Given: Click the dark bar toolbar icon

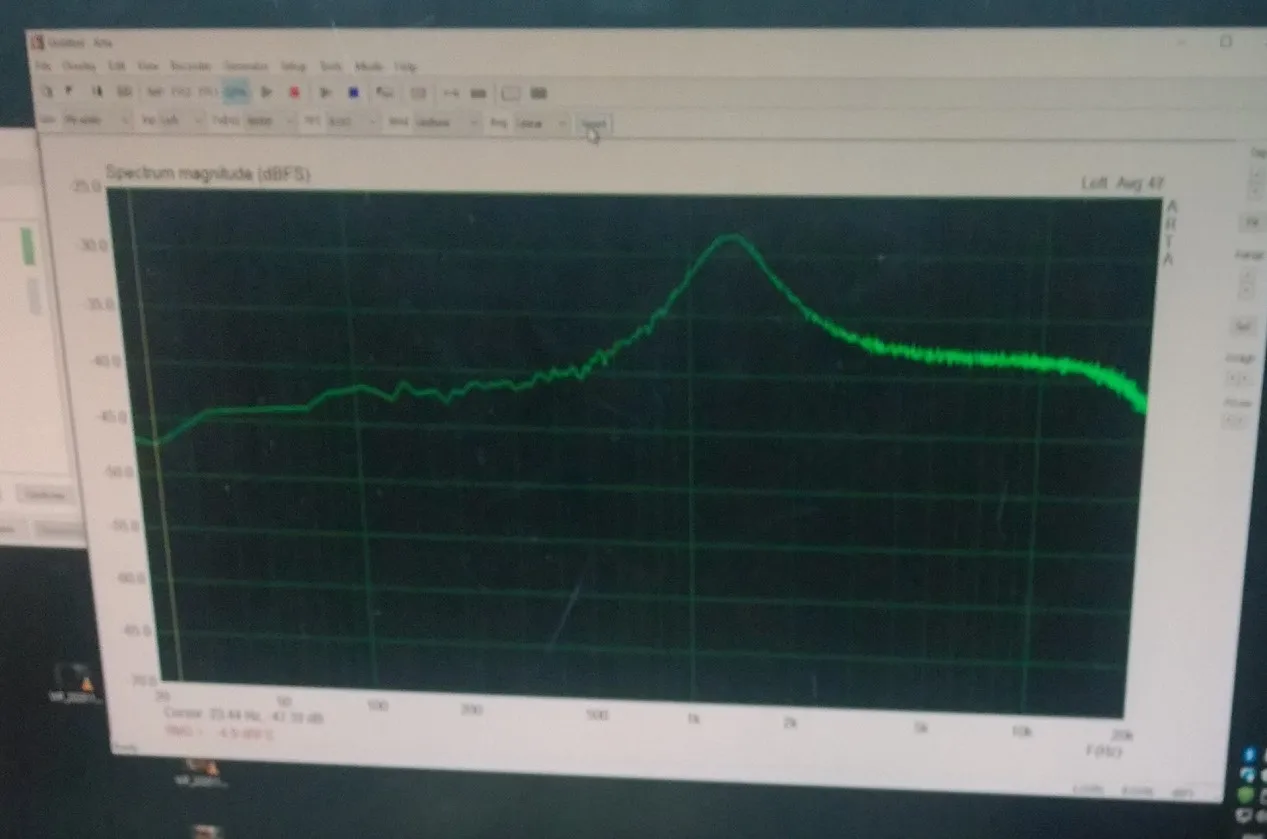Looking at the screenshot, I should coord(478,93).
